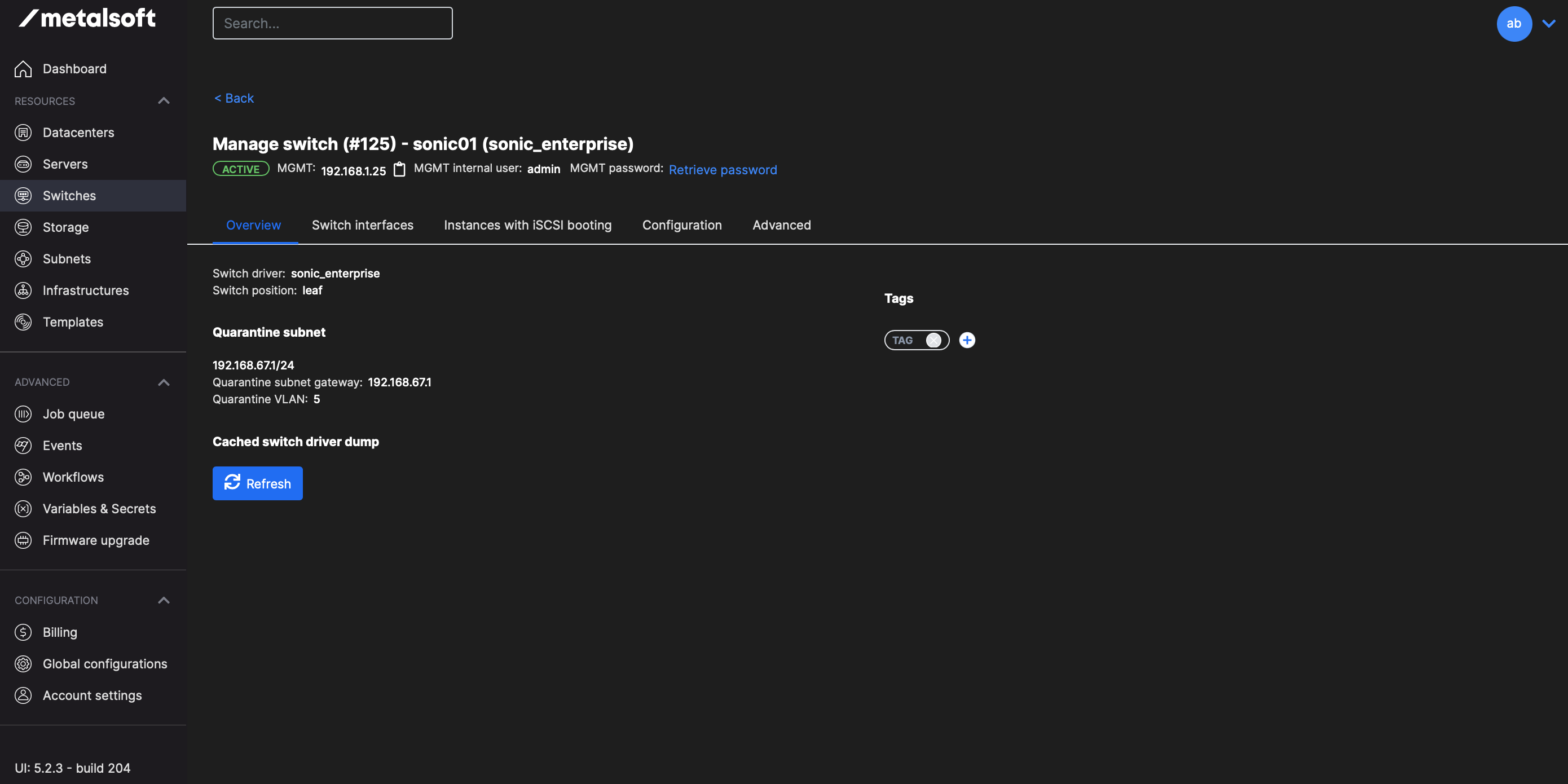Collapse the CONFIGURATION sidebar section

[x=163, y=600]
